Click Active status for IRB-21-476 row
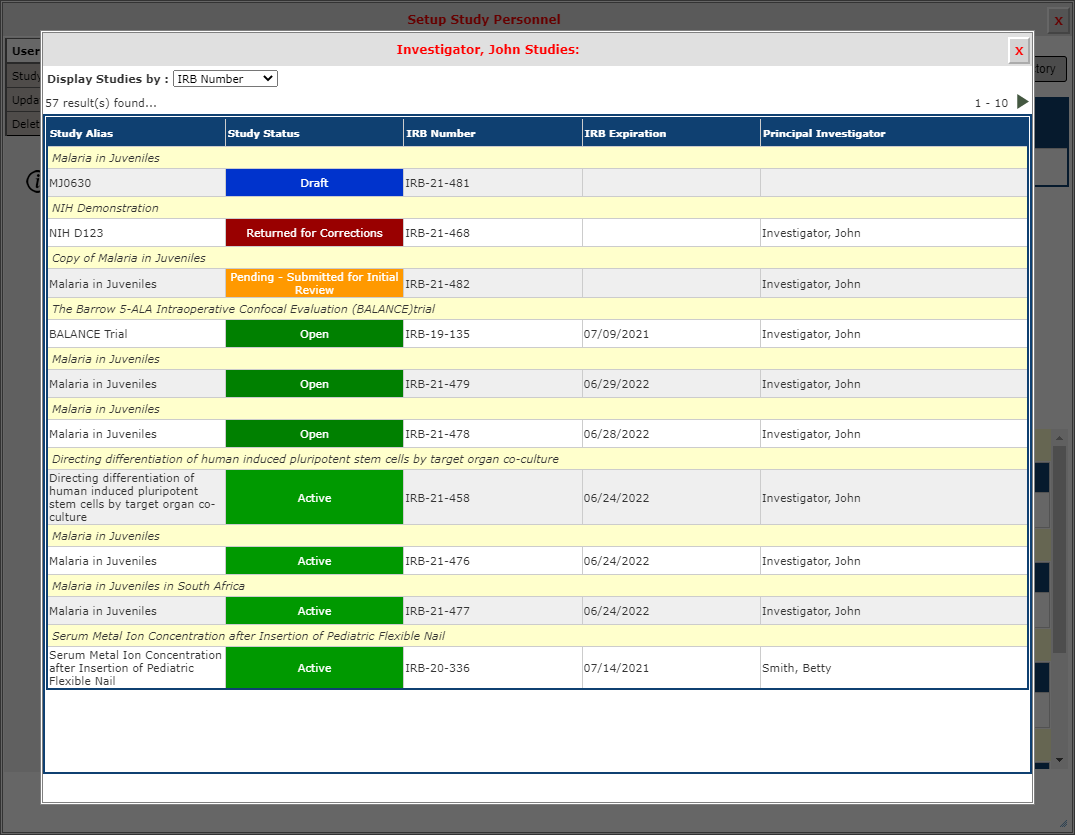This screenshot has width=1075, height=835. coord(314,561)
